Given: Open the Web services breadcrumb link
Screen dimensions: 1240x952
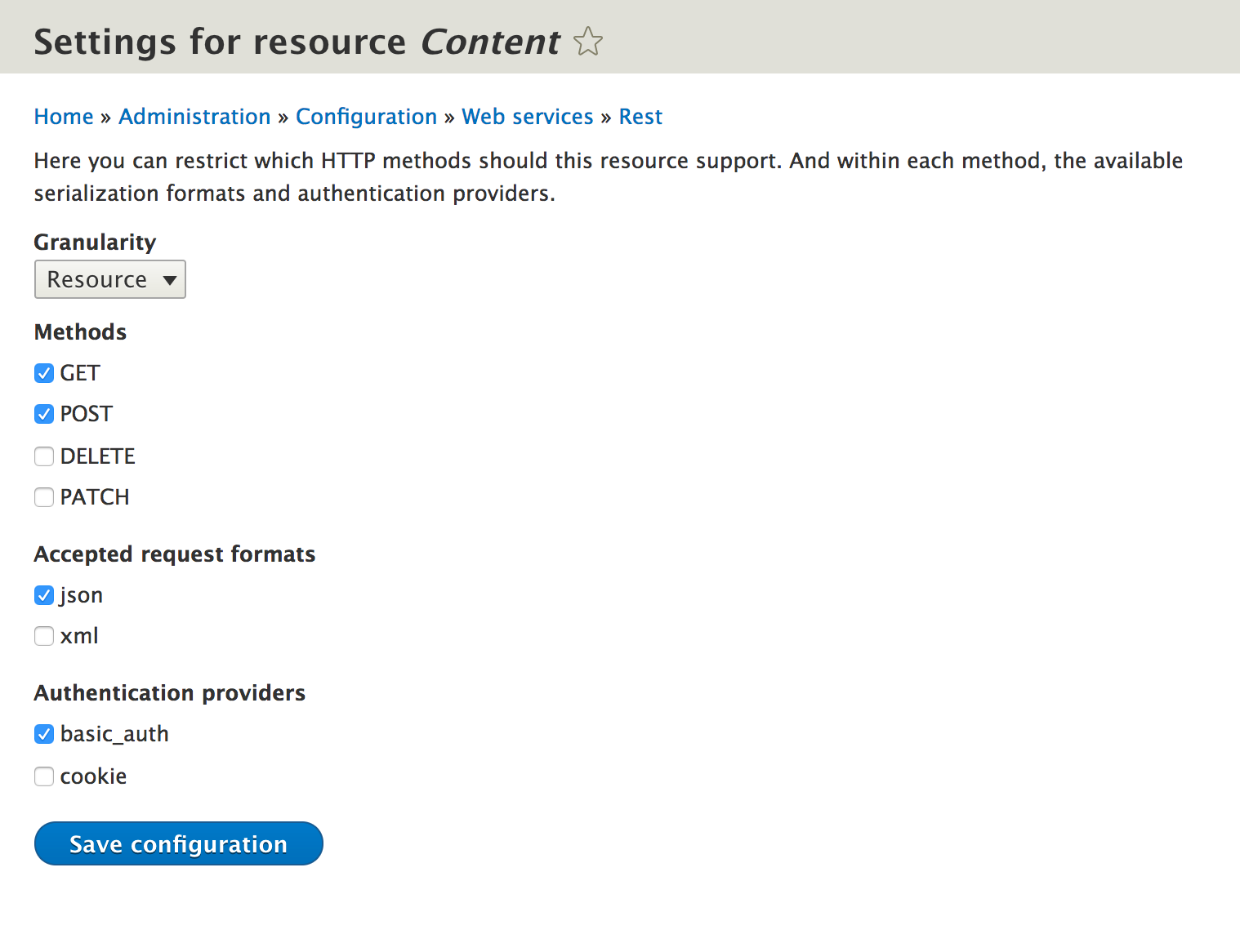Looking at the screenshot, I should pos(528,117).
